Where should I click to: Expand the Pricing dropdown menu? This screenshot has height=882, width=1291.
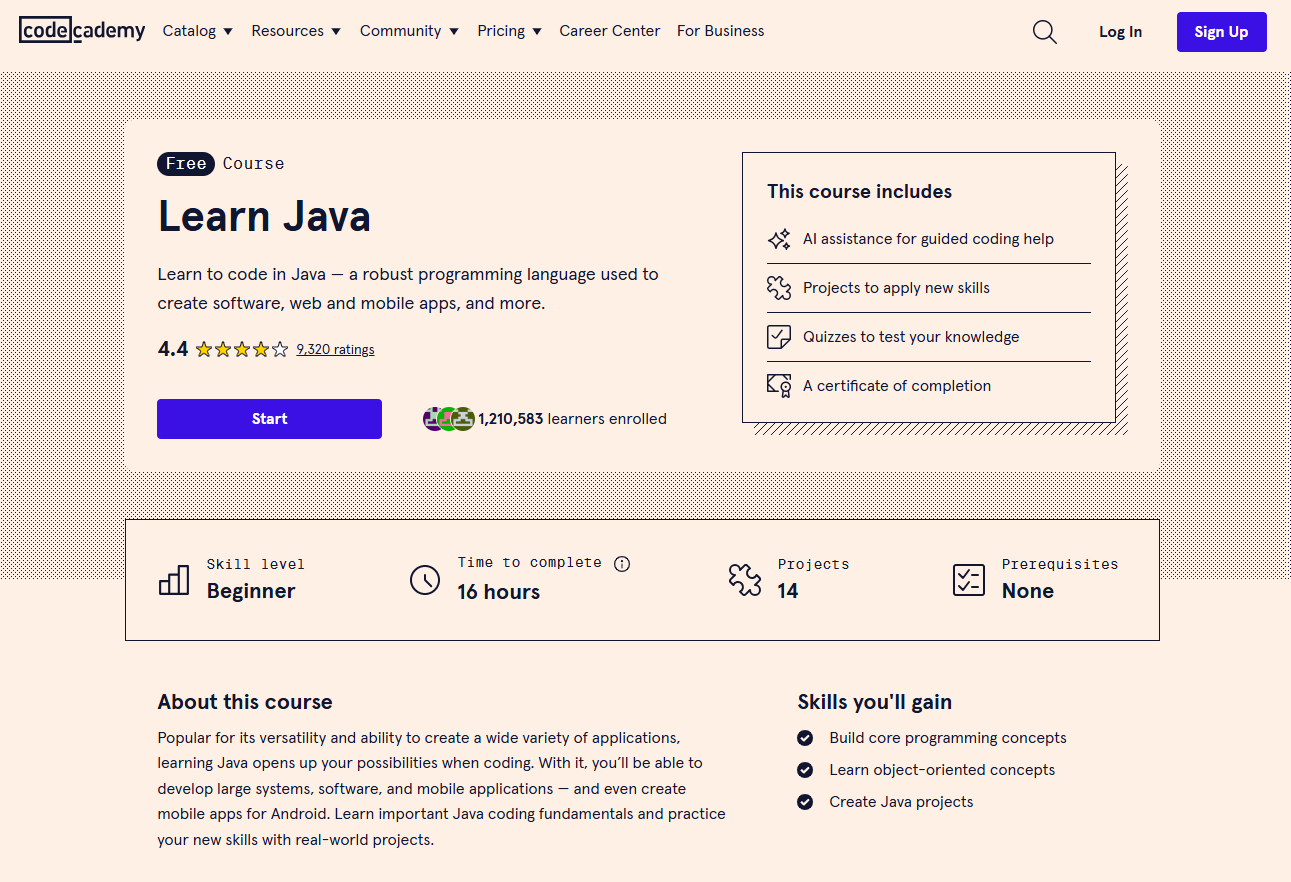(510, 31)
